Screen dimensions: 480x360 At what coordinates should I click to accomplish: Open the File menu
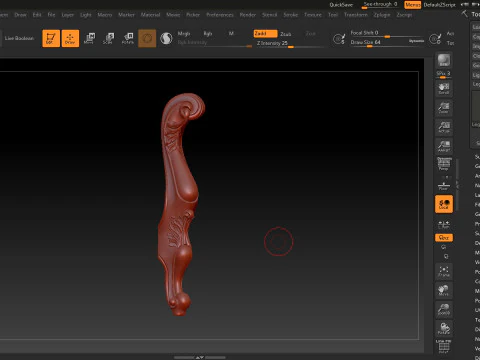pyautogui.click(x=51, y=15)
